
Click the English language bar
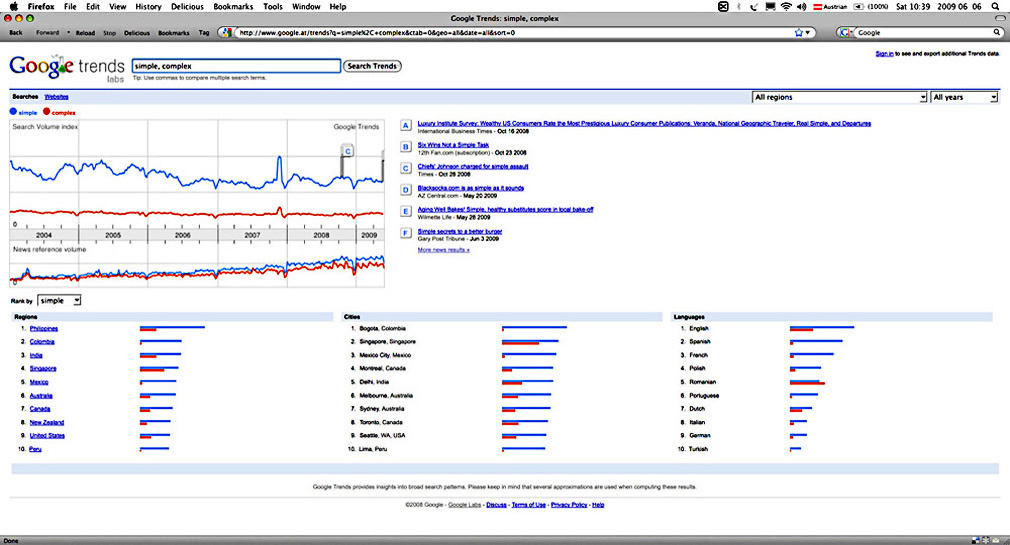tap(822, 329)
